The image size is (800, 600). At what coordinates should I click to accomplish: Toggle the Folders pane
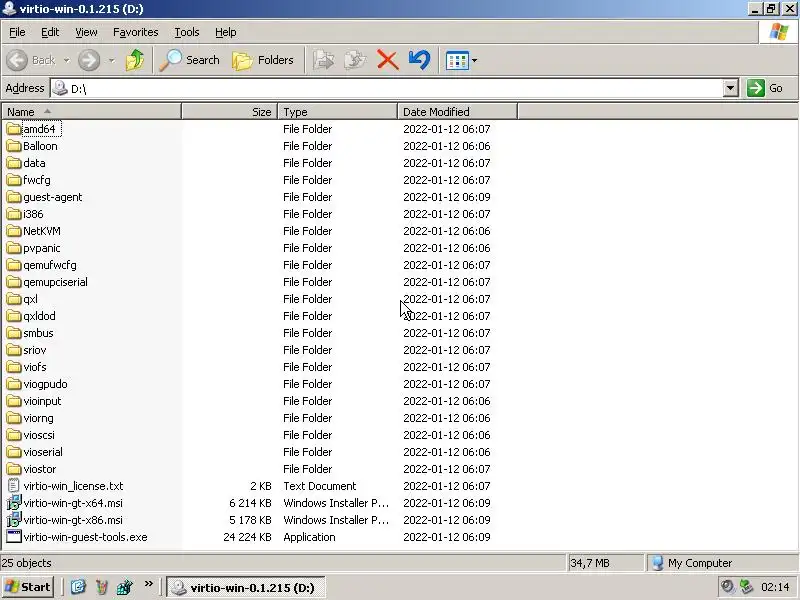point(263,60)
